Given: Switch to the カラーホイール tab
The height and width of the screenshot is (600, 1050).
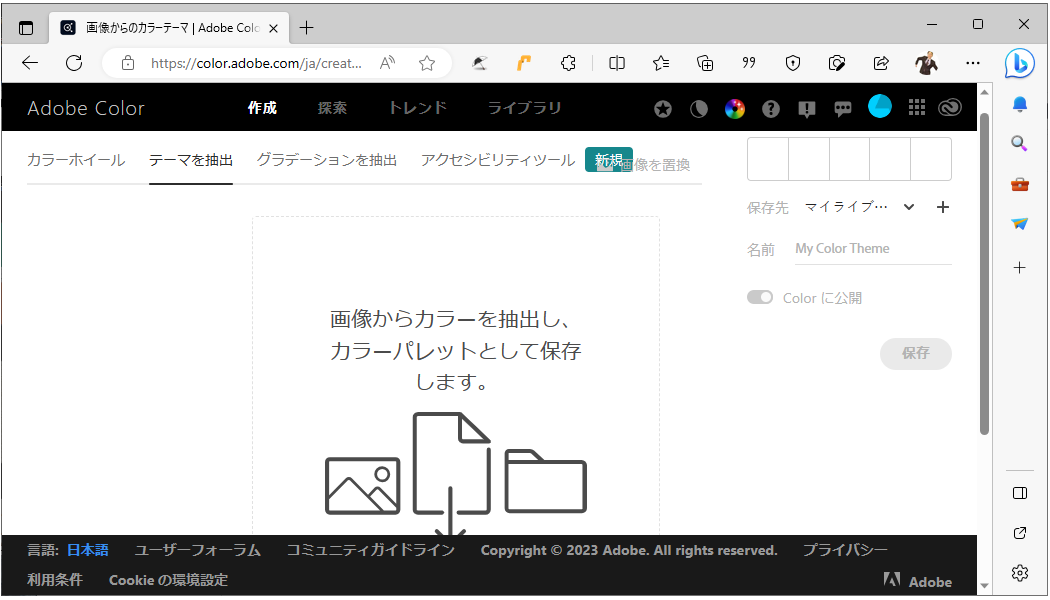Looking at the screenshot, I should 76,159.
